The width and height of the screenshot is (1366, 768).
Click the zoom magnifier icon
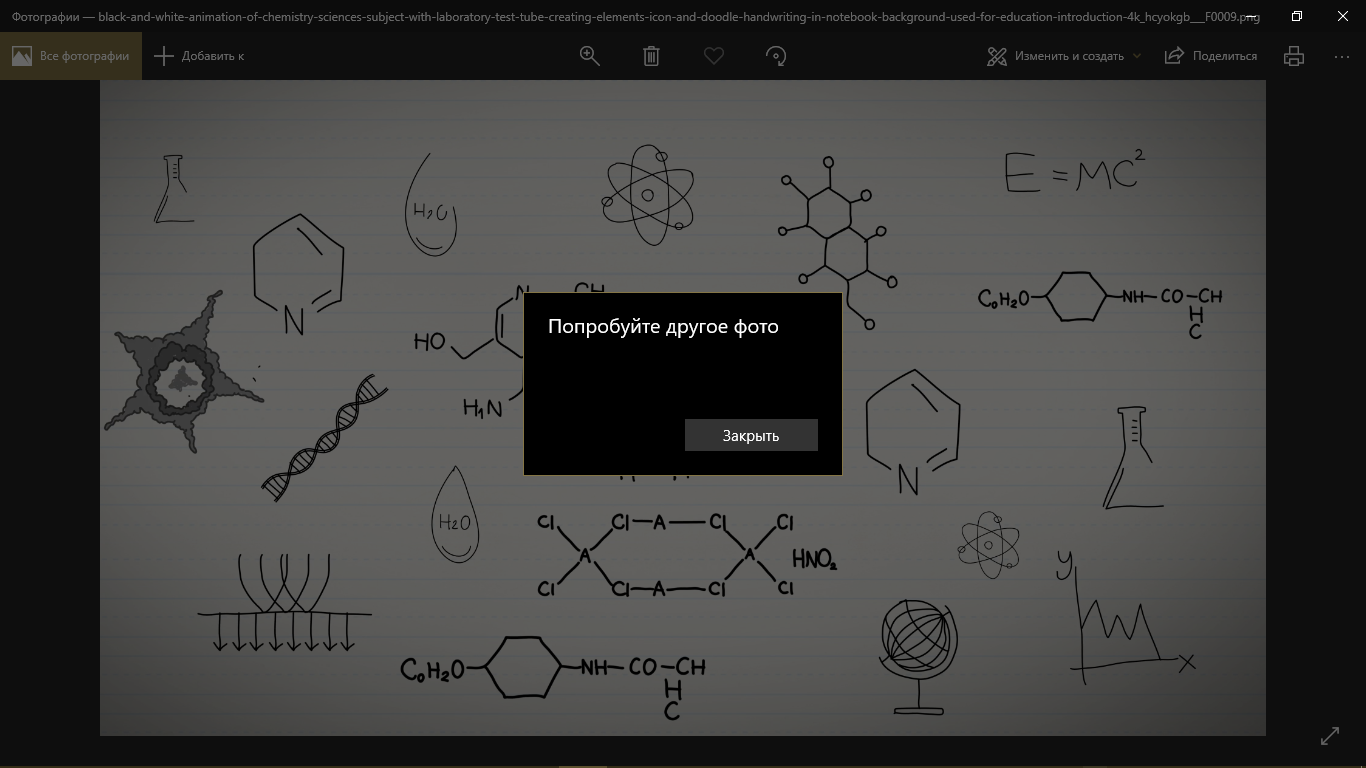(x=590, y=56)
